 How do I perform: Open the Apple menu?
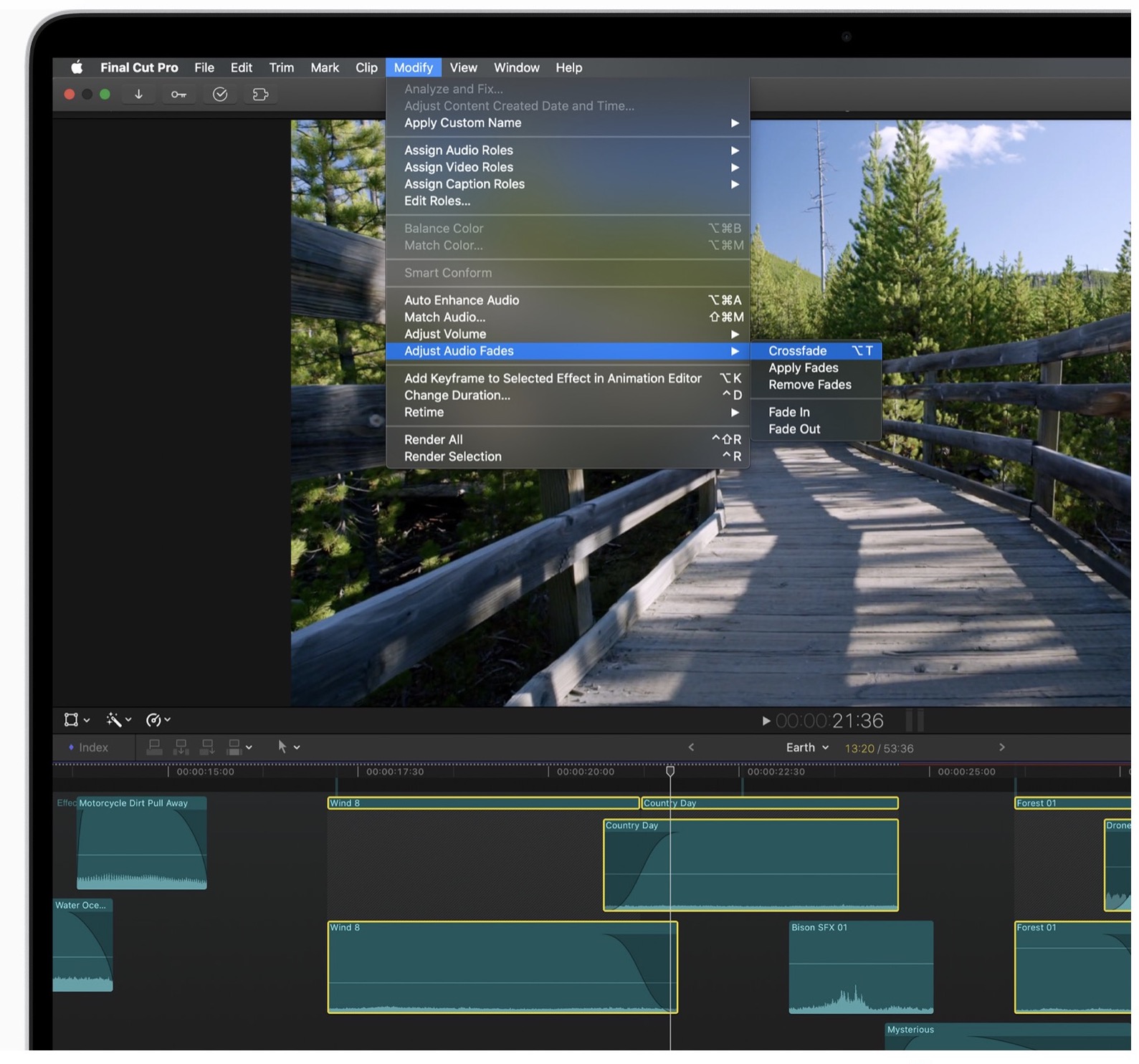point(77,67)
